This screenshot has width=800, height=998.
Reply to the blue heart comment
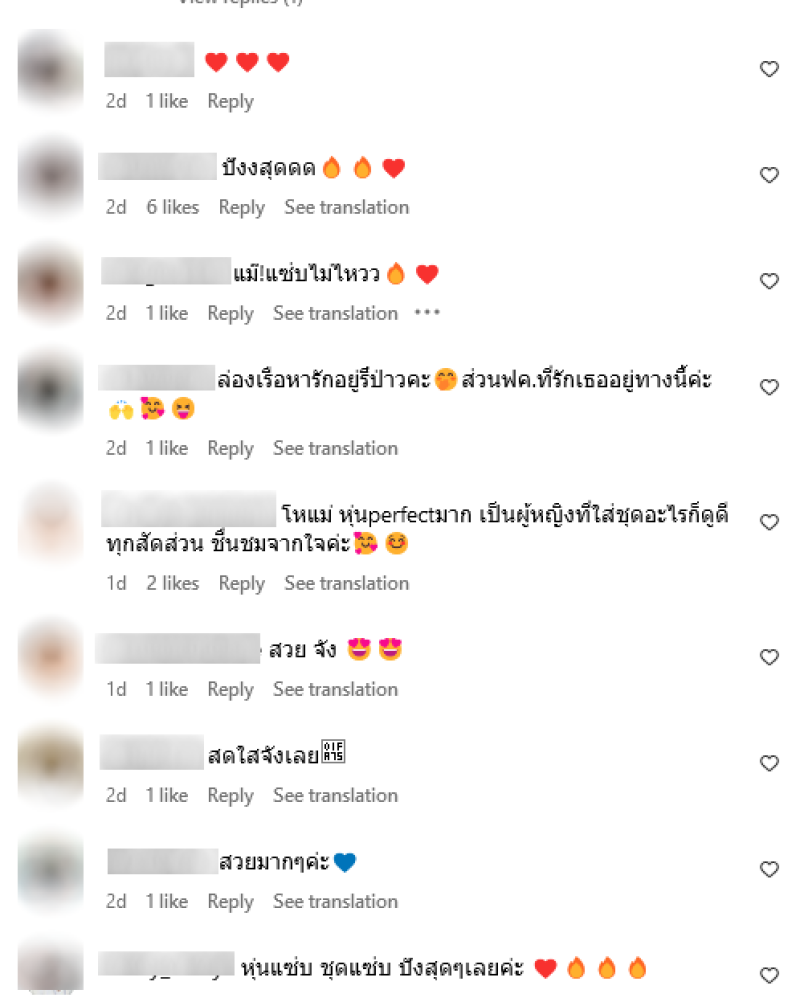tap(230, 902)
